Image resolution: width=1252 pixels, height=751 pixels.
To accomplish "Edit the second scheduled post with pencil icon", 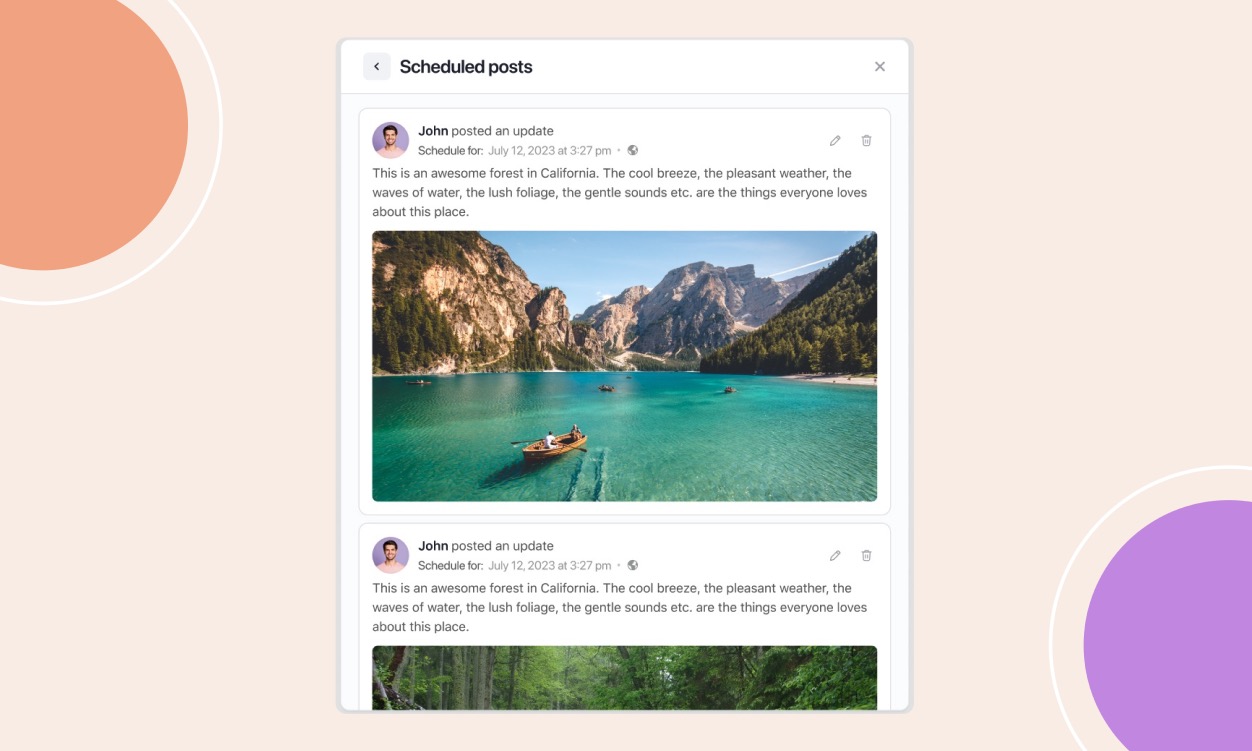I will (835, 556).
